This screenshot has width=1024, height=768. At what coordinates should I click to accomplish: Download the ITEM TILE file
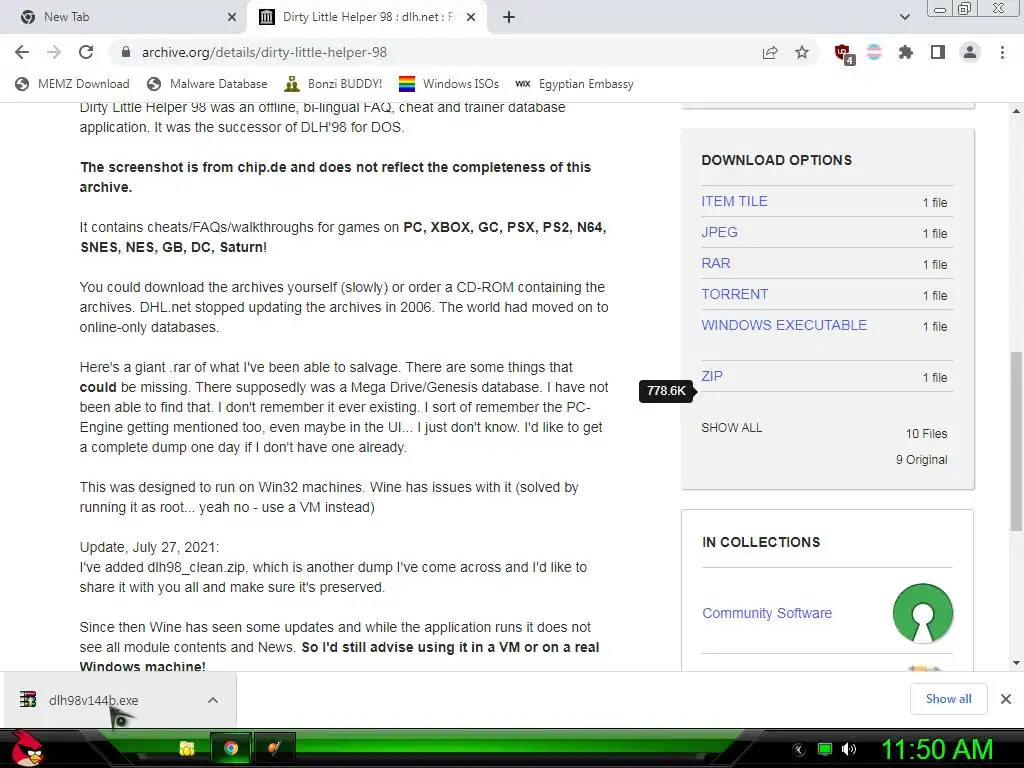(734, 201)
